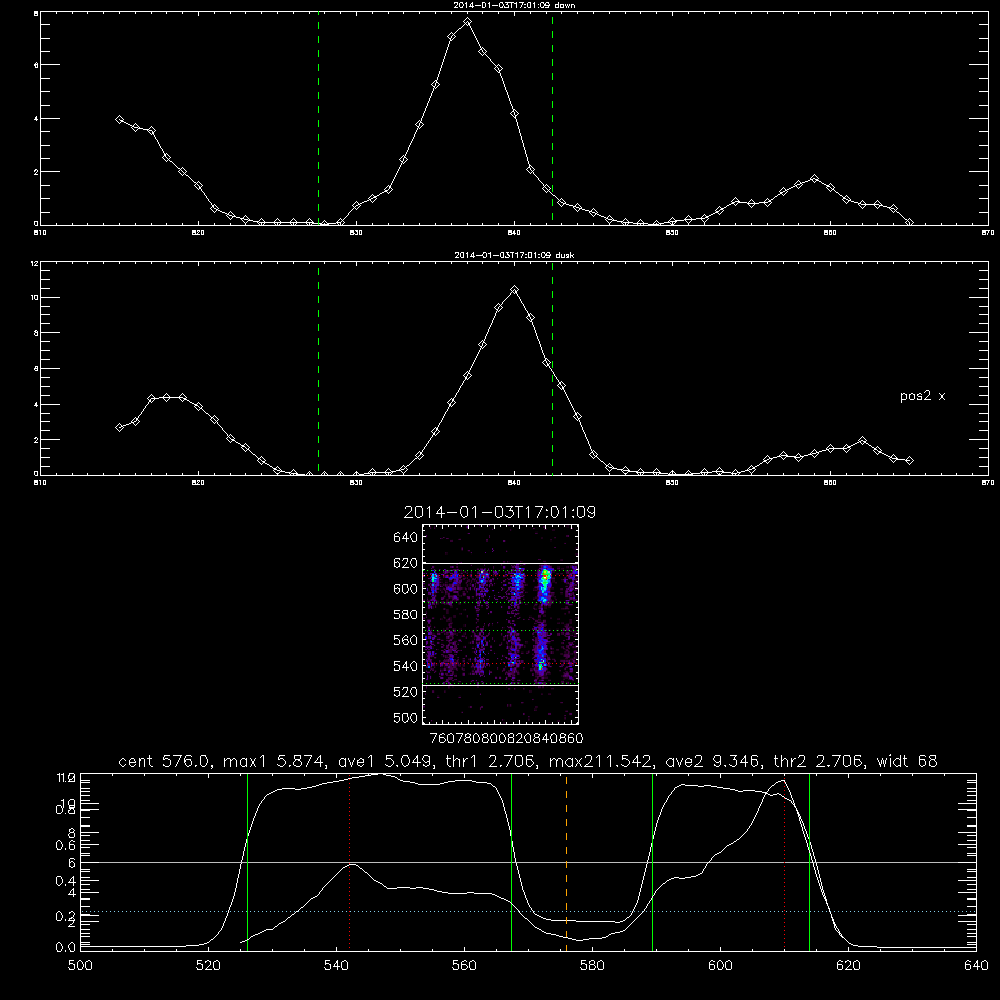Click the last data point of dawn curve
This screenshot has height=1000, width=1000.
tap(909, 223)
